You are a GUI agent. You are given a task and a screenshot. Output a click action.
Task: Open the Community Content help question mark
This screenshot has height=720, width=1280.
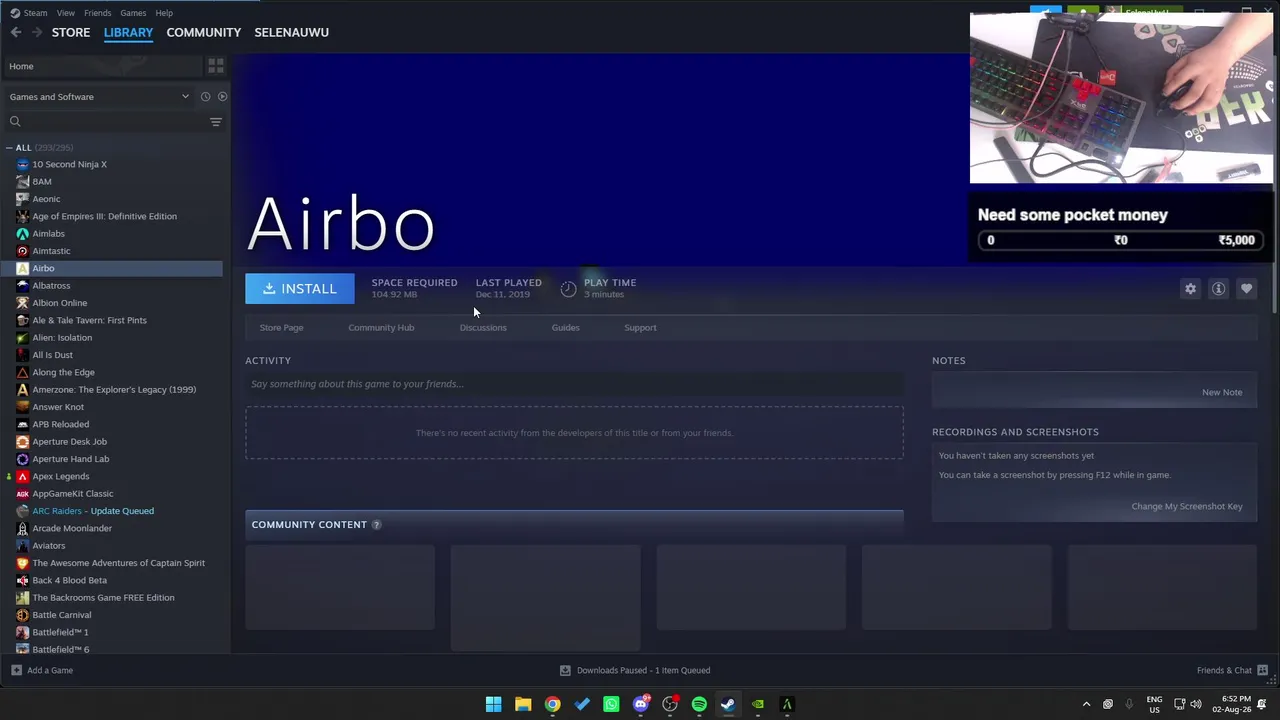pos(376,525)
